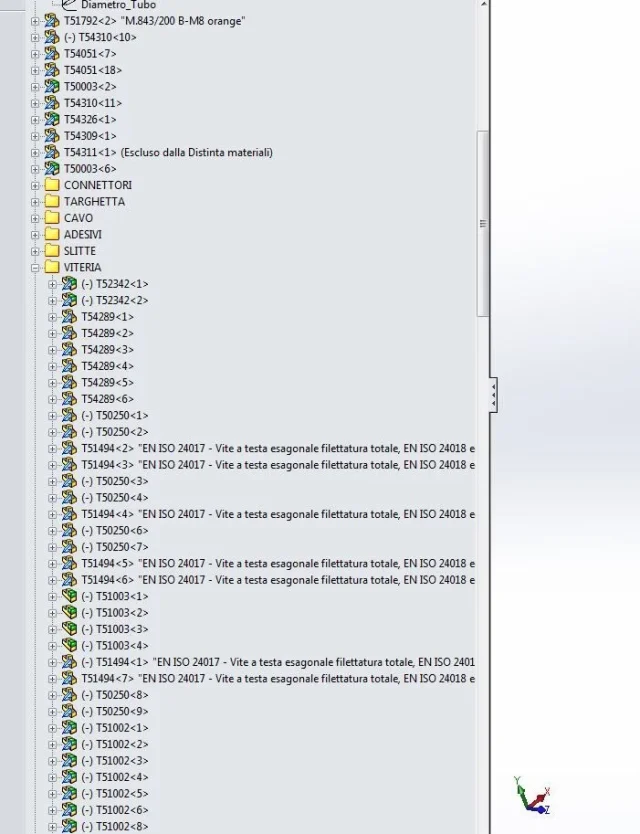Click the Diametro_Tubo sketch icon

click(69, 5)
